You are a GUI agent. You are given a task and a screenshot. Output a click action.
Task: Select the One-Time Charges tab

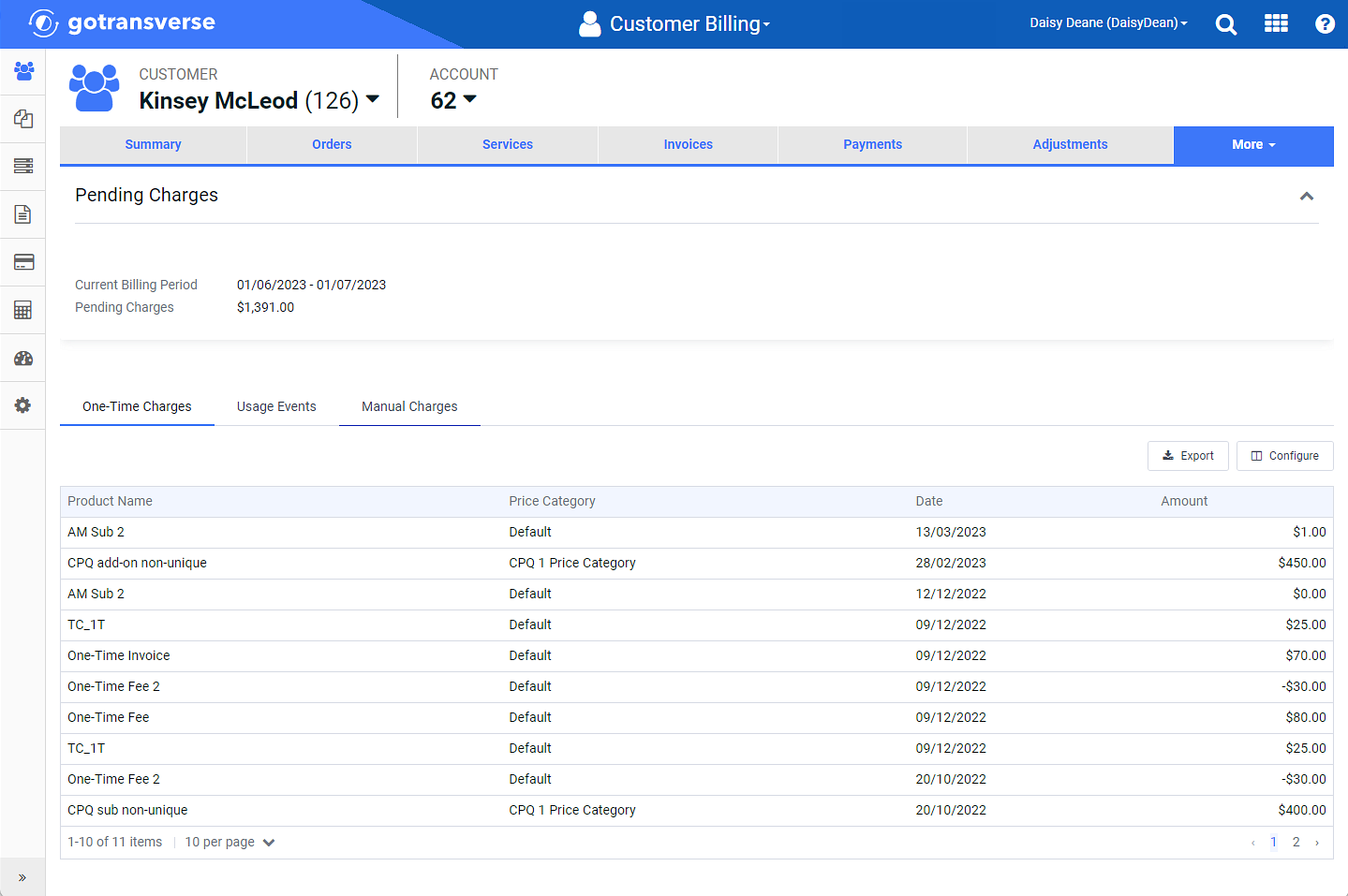coord(137,407)
